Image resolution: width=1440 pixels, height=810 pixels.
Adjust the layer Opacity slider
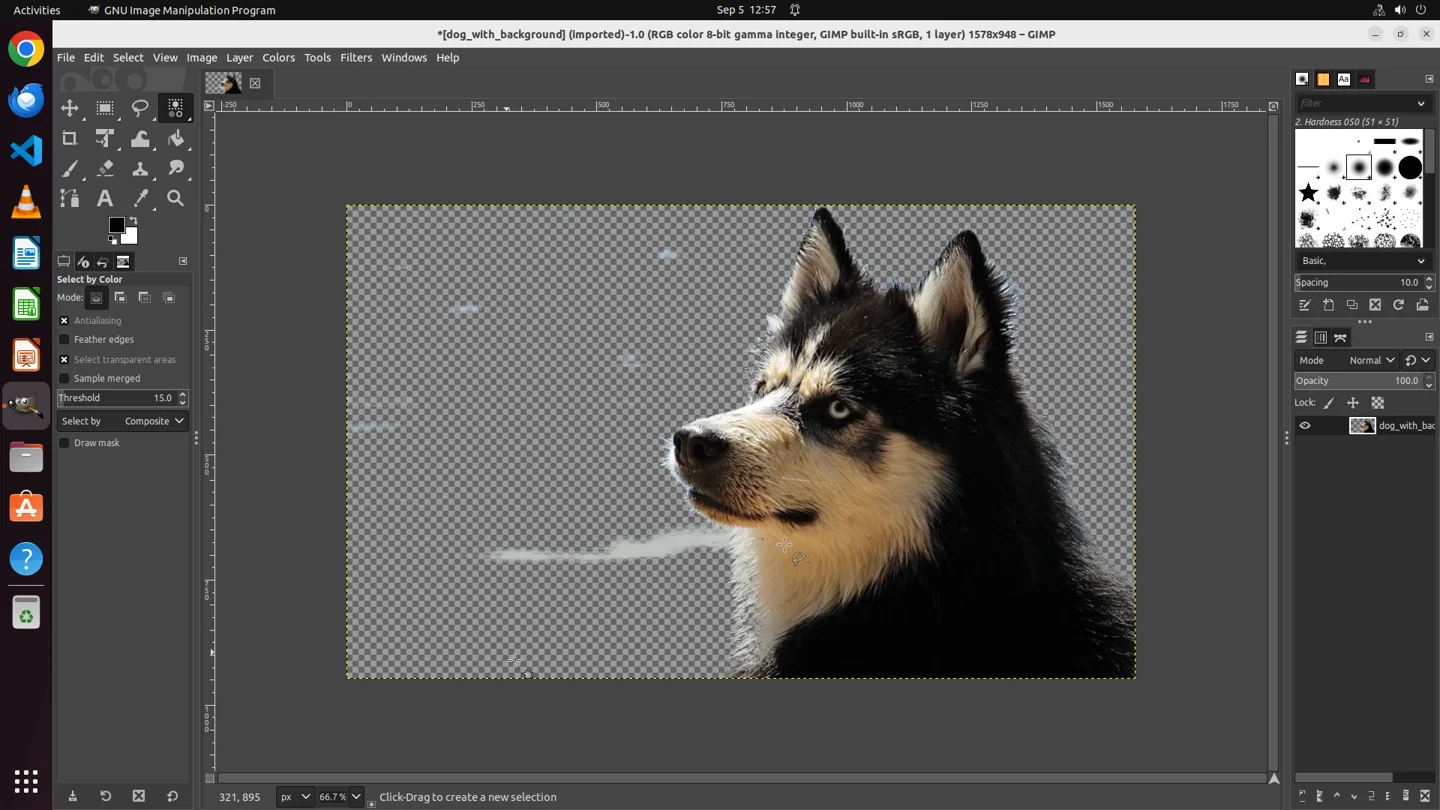click(1360, 381)
